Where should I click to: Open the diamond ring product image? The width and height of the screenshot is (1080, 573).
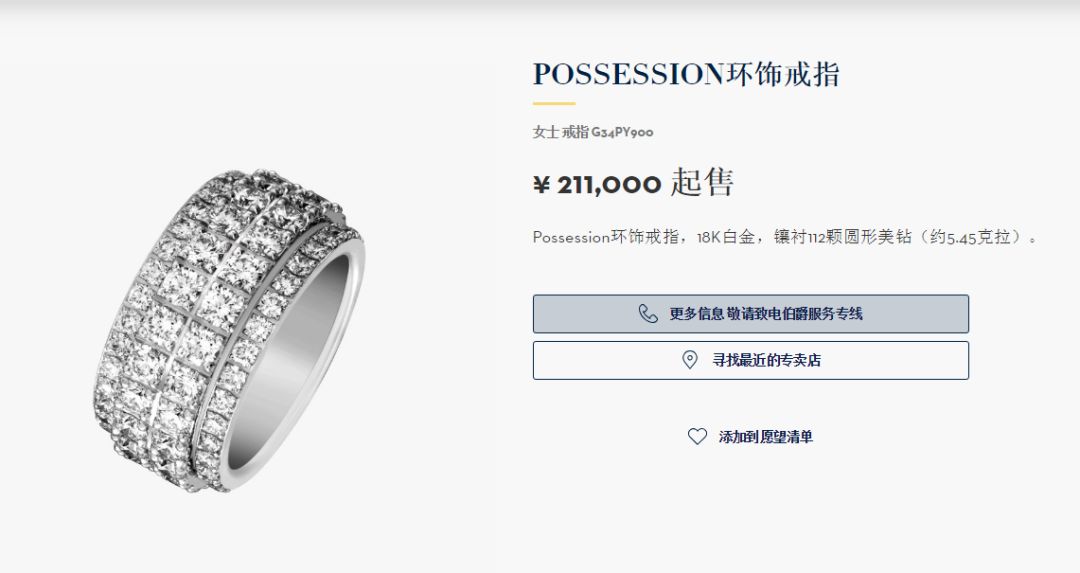(x=228, y=331)
